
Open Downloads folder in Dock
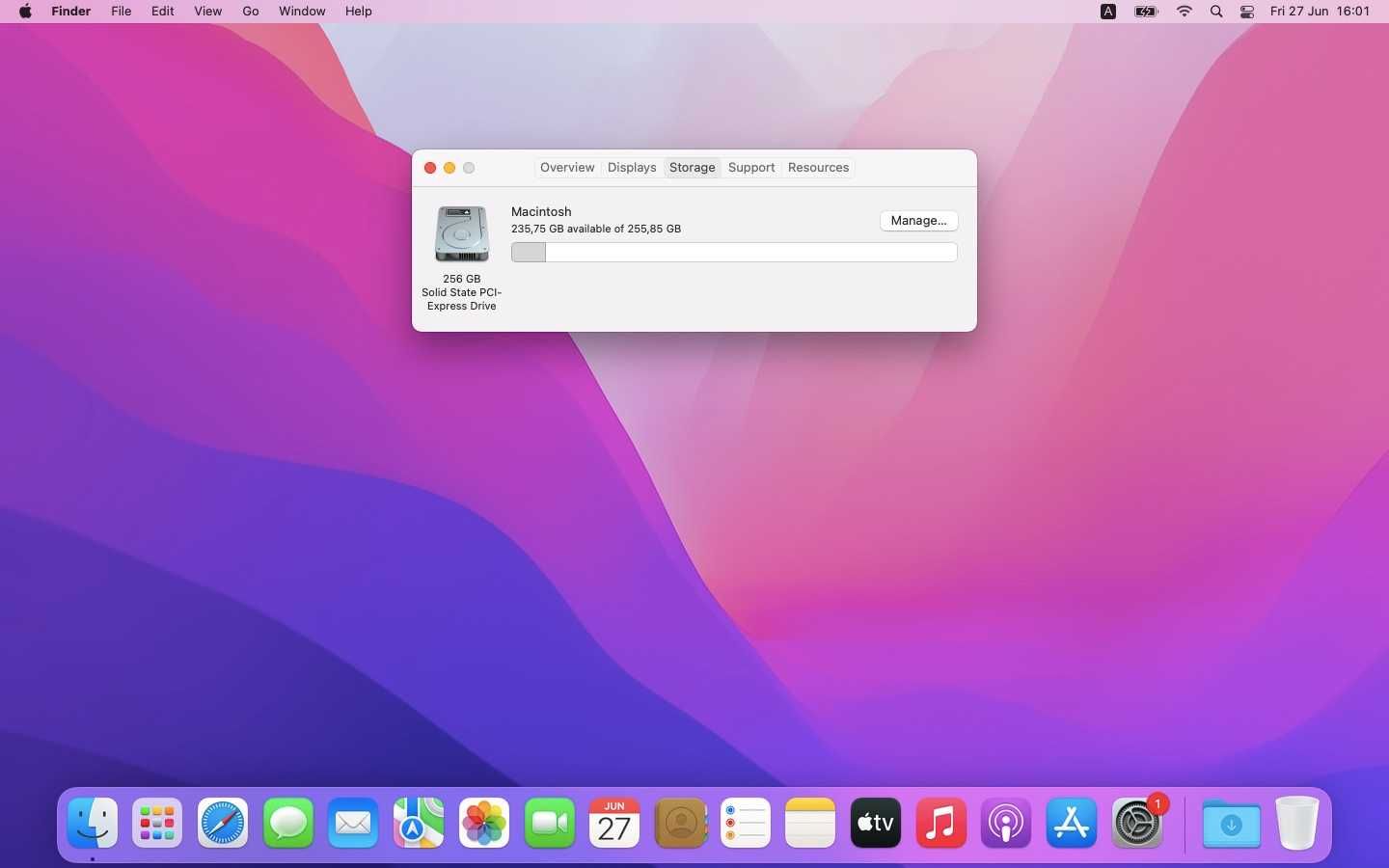(x=1232, y=824)
